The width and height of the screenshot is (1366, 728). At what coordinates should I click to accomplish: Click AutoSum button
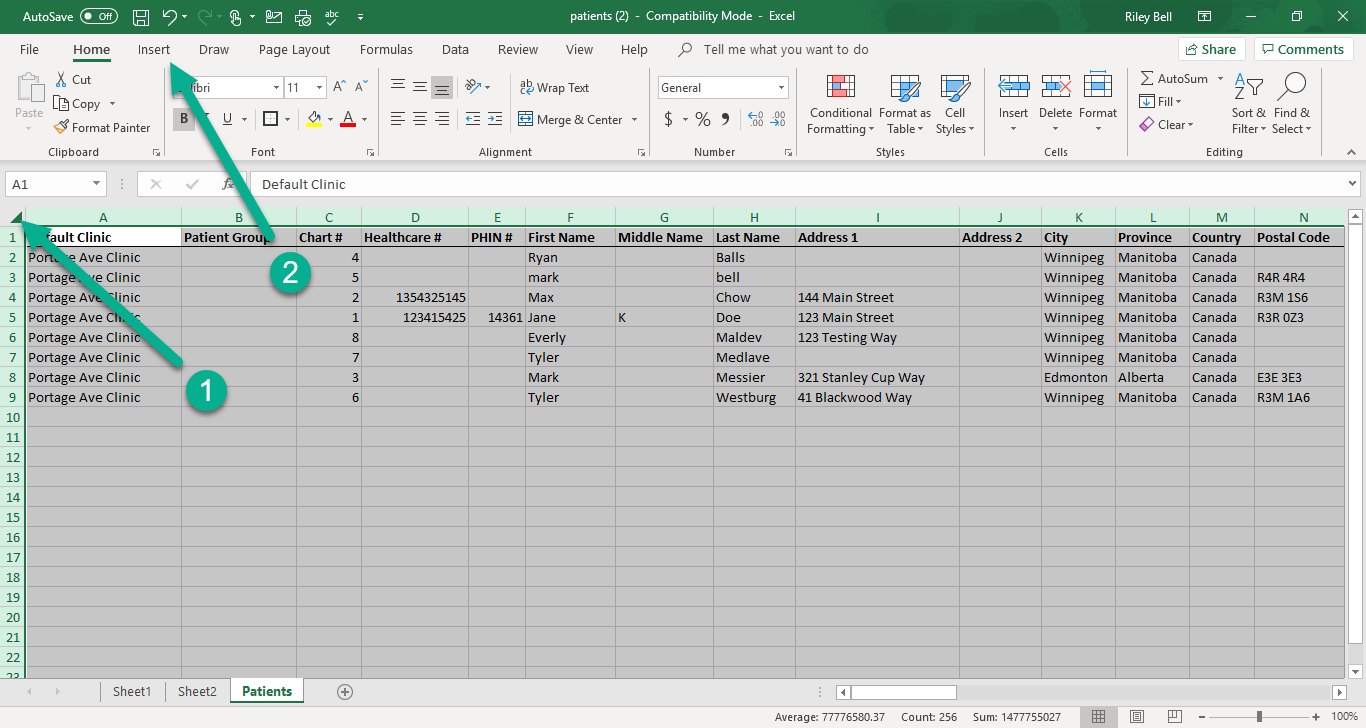tap(1174, 78)
